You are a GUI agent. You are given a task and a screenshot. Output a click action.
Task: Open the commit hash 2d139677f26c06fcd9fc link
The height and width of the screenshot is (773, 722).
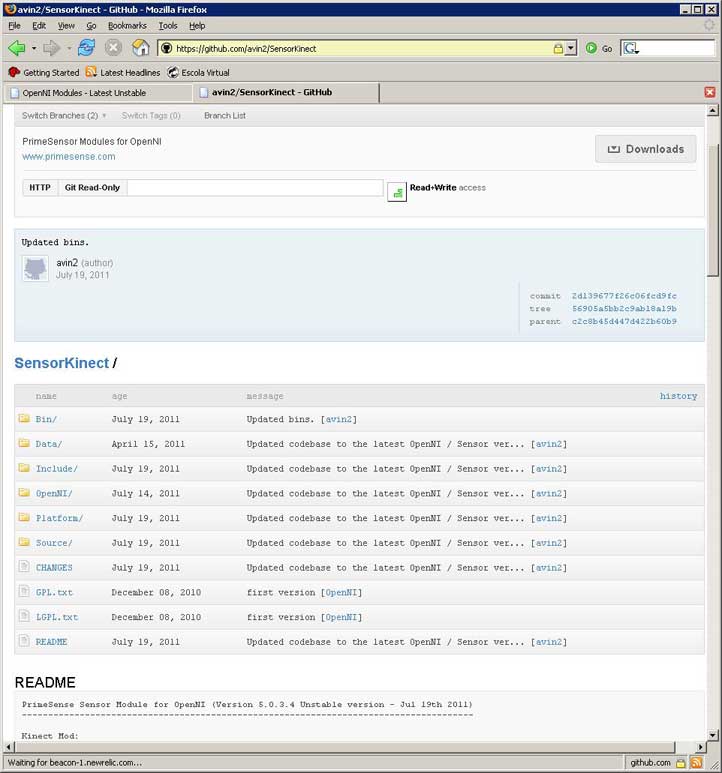624,296
